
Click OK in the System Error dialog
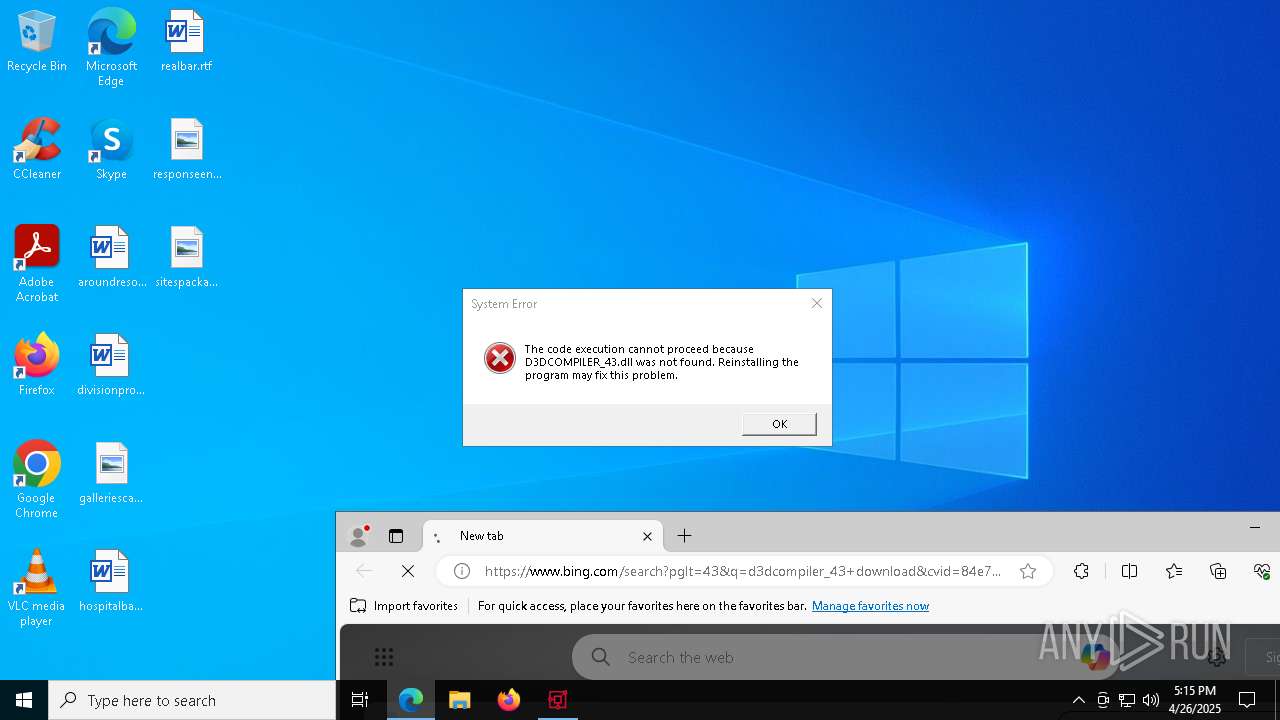coord(779,424)
